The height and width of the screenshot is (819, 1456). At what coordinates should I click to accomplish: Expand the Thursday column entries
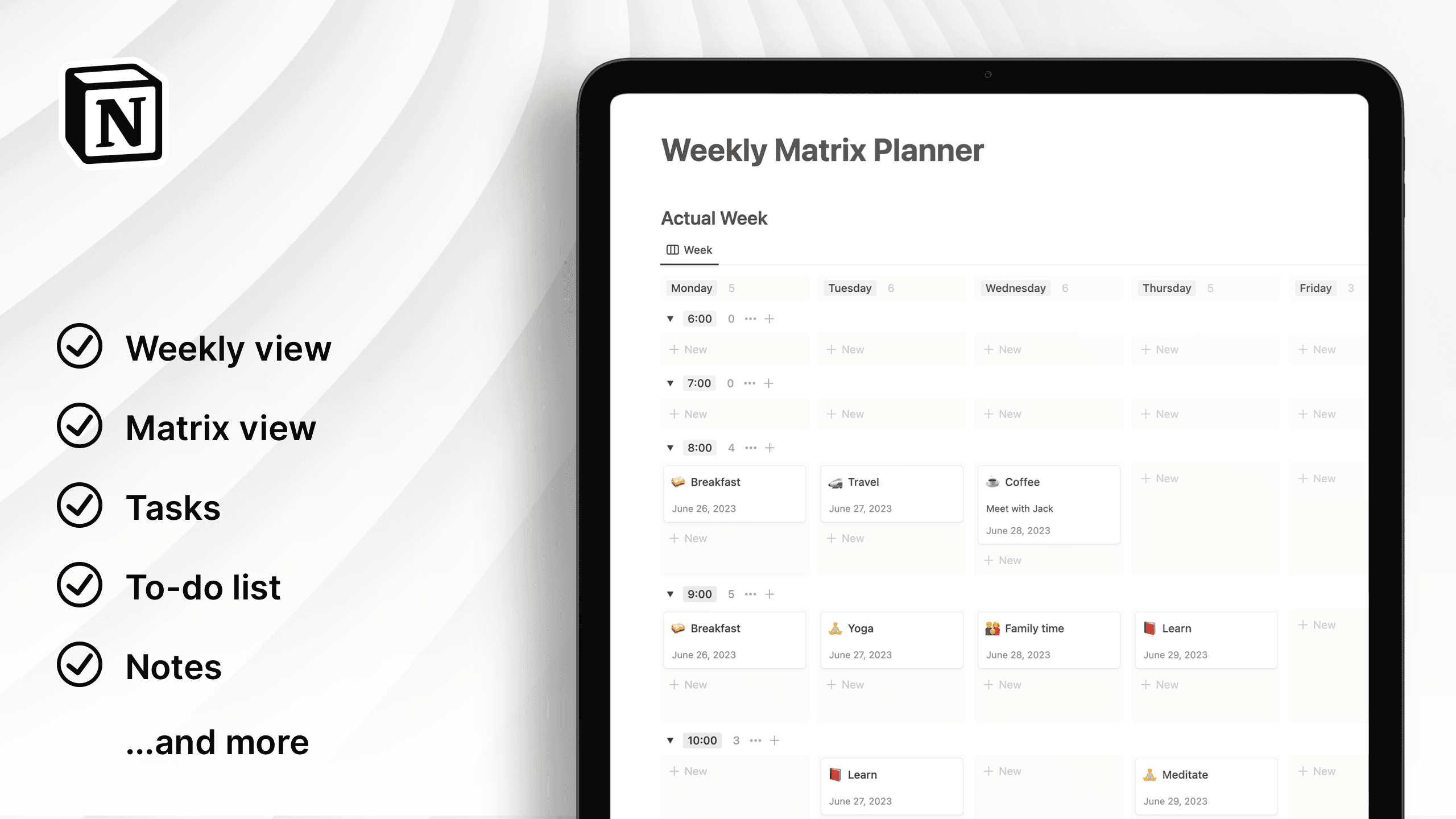pos(1167,287)
